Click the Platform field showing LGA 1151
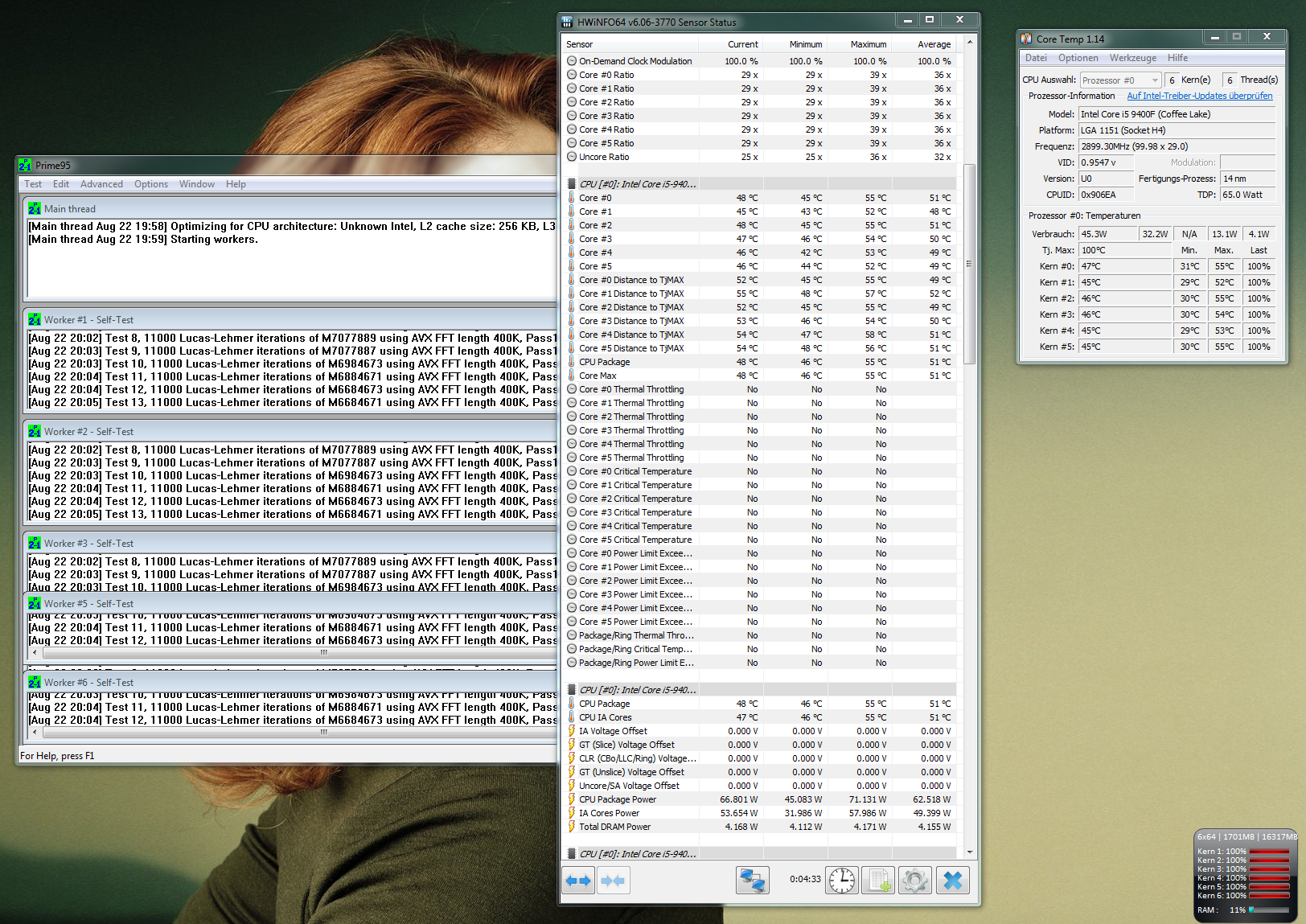Image resolution: width=1306 pixels, height=924 pixels. pos(1177,130)
